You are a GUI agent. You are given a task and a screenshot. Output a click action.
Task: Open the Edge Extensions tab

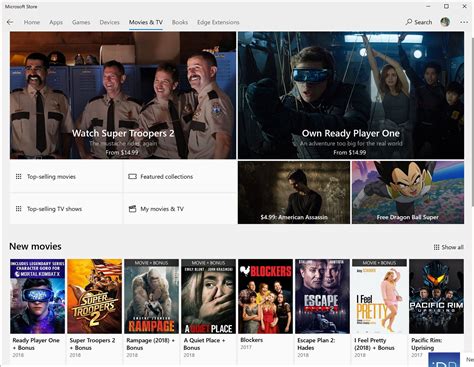point(218,22)
